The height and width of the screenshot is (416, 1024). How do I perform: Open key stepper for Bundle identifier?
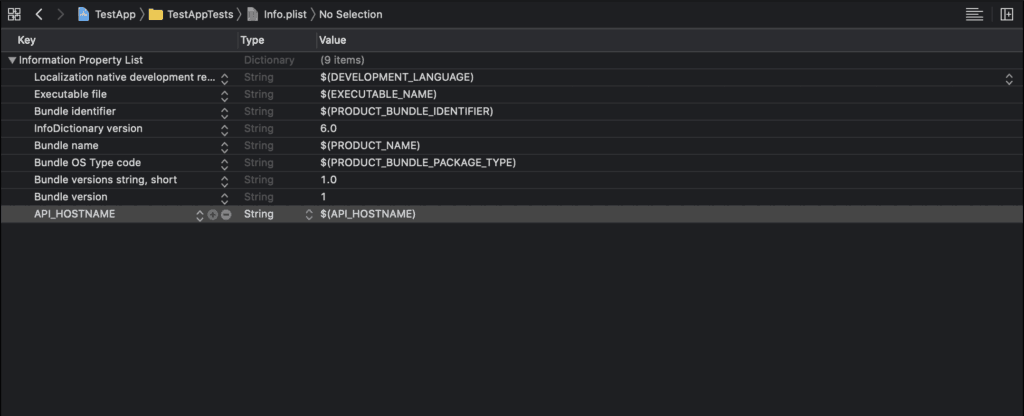[225, 112]
